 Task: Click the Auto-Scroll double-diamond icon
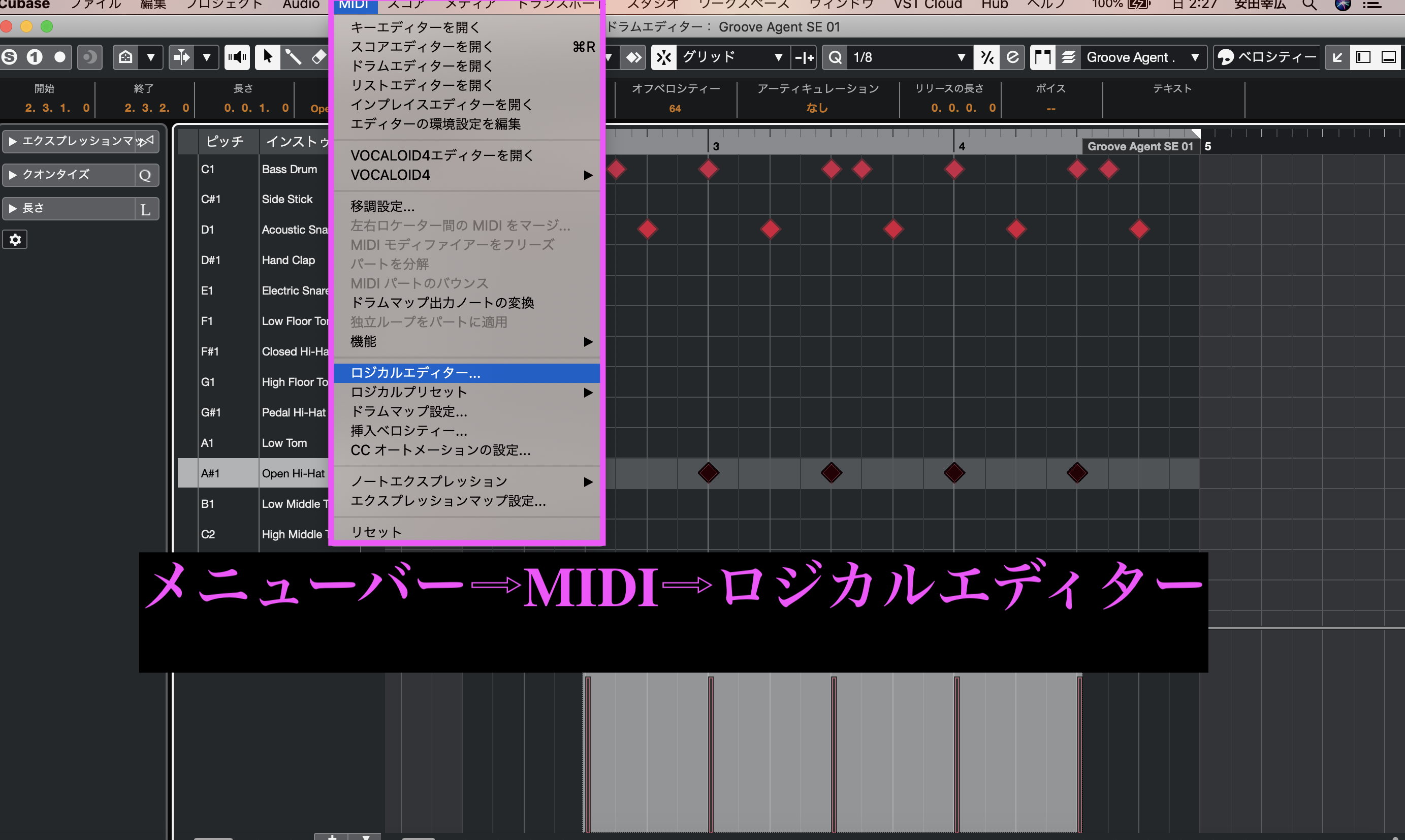pos(633,57)
